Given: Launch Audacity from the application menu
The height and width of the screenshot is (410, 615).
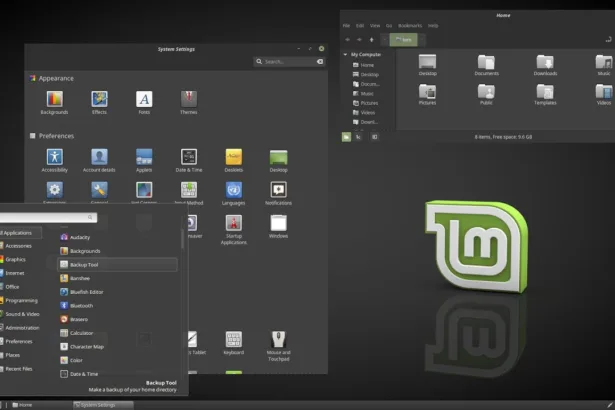Looking at the screenshot, I should click(118, 237).
